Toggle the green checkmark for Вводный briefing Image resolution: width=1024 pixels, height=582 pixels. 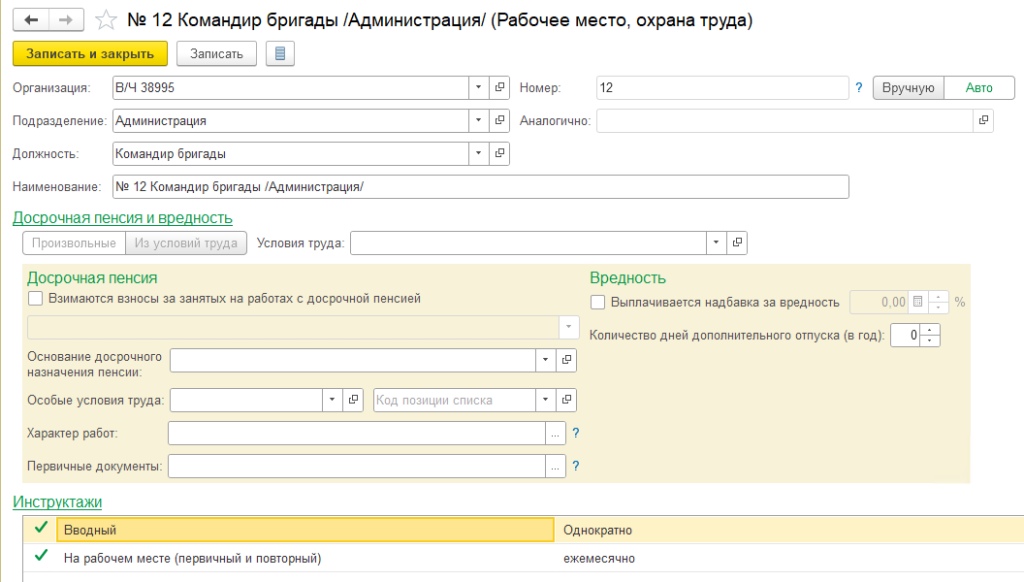click(x=40, y=528)
